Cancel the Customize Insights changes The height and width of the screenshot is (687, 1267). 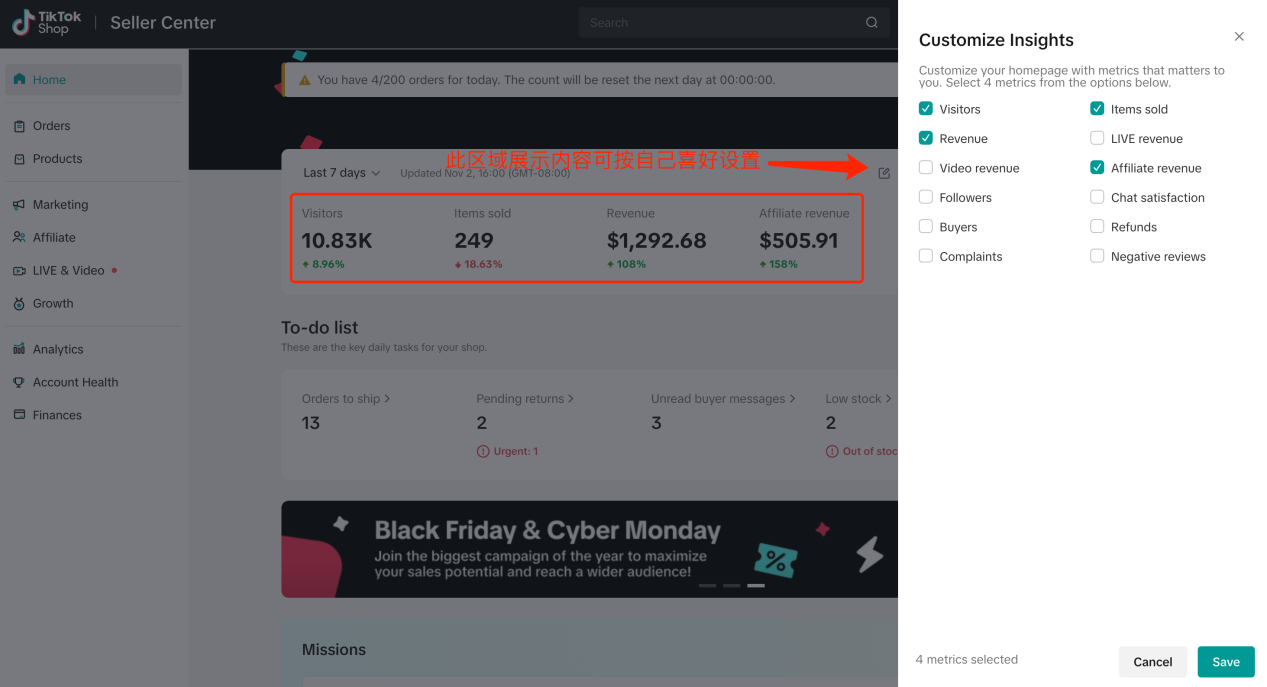coord(1152,662)
